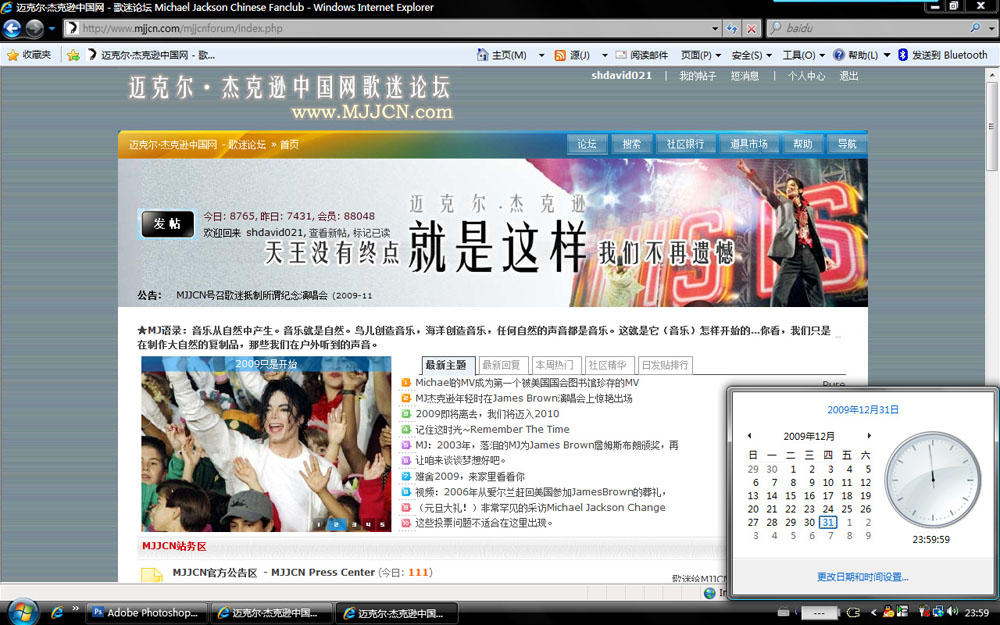Click the New Post (发帖) button
1000x625 pixels.
[167, 224]
